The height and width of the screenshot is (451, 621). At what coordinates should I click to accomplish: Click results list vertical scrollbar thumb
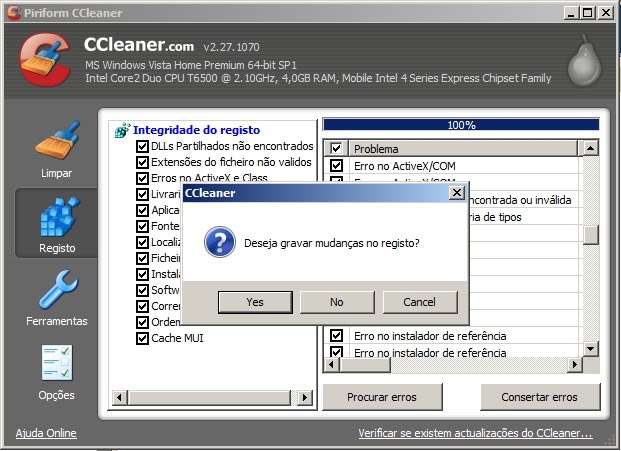591,234
